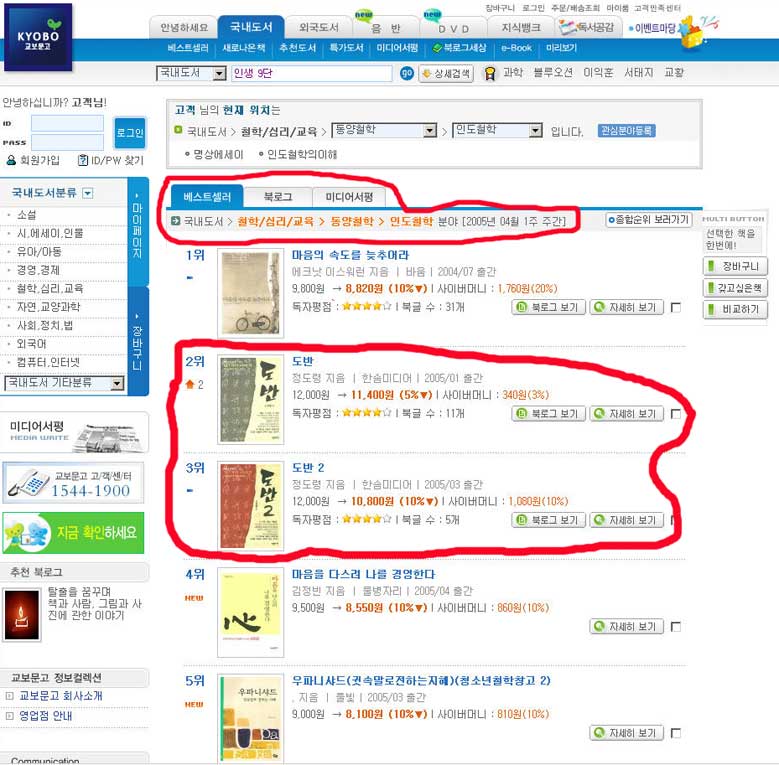Tick checkbox for 마음을 다스려 나를 경영한다
Screen dimensions: 779x765
(676, 627)
